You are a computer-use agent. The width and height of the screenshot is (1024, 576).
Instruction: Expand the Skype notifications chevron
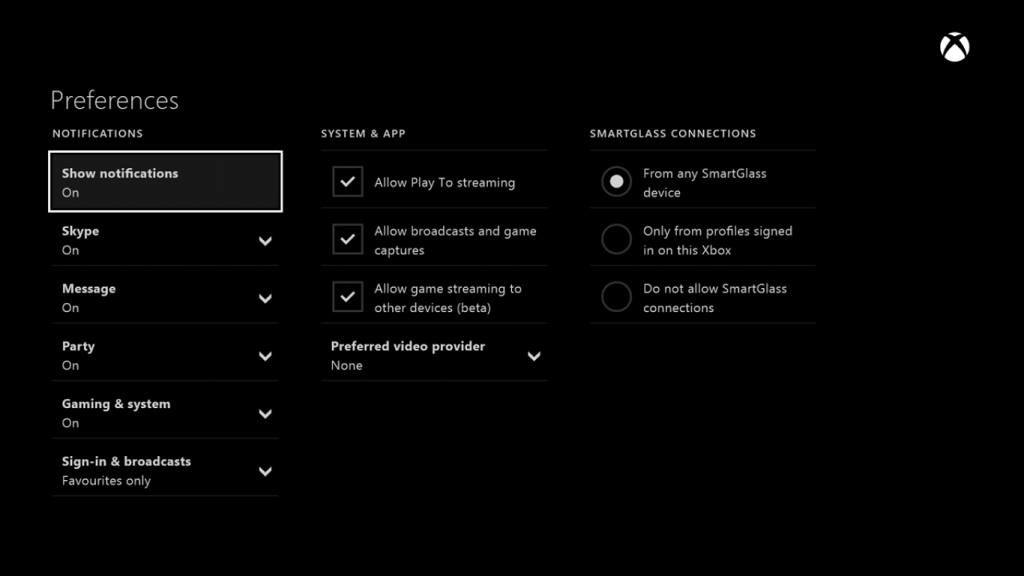click(265, 241)
